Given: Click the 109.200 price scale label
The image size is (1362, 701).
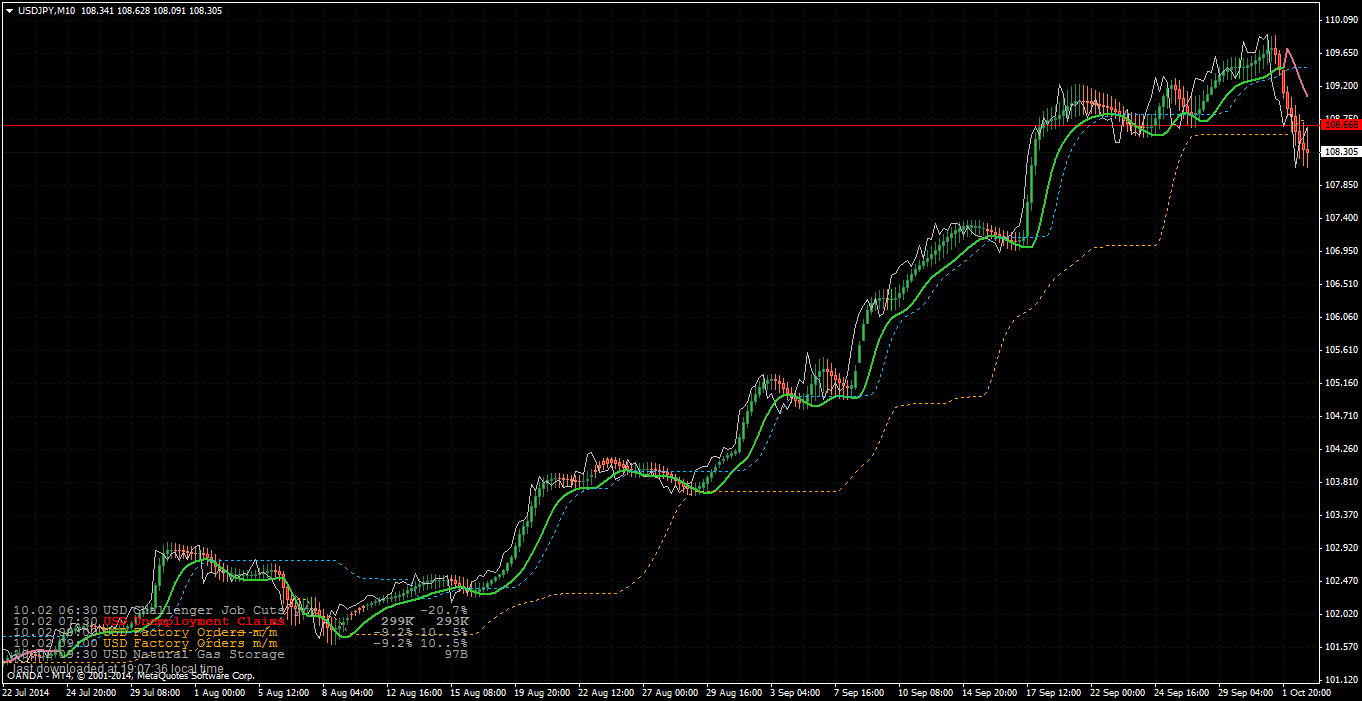Looking at the screenshot, I should [1340, 86].
